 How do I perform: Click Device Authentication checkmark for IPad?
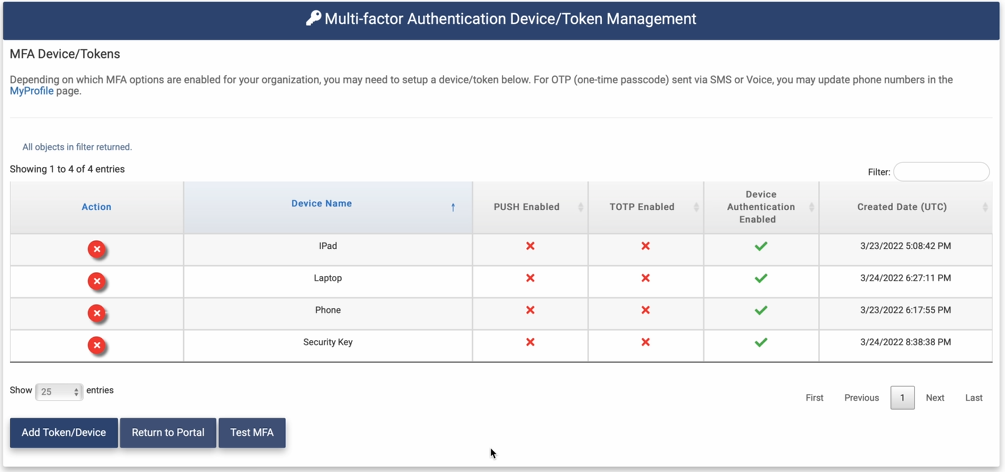tap(761, 246)
